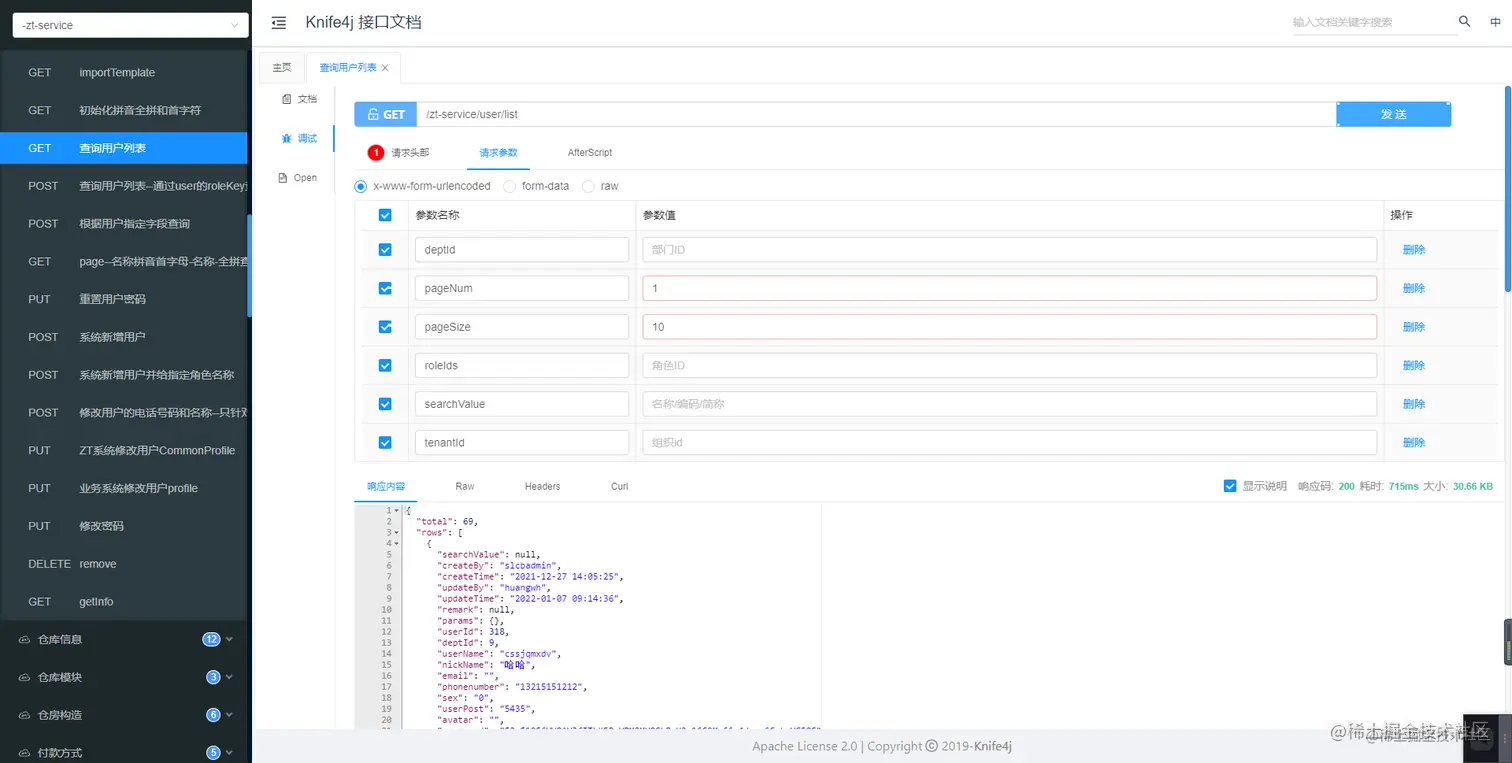The image size is (1512, 763).
Task: Close the 查询用户列表 tab
Action: point(385,67)
